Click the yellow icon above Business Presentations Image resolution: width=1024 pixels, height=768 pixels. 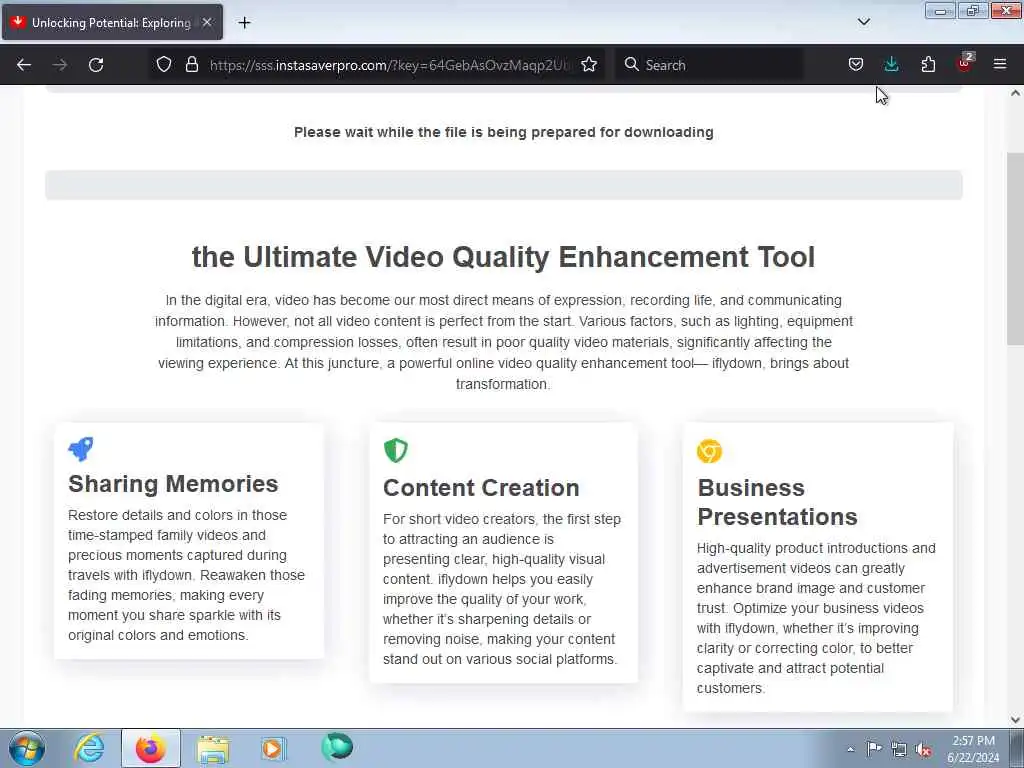pyautogui.click(x=709, y=451)
